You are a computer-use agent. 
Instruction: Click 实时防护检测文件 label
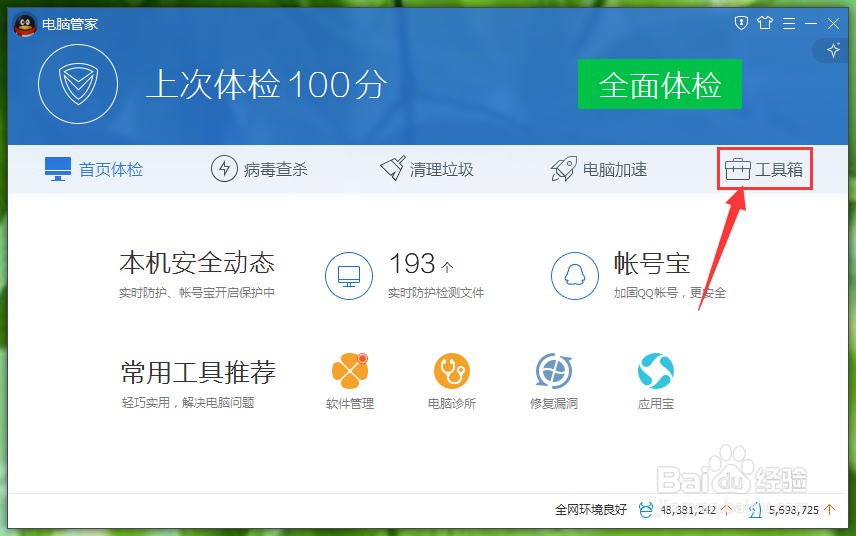point(436,293)
